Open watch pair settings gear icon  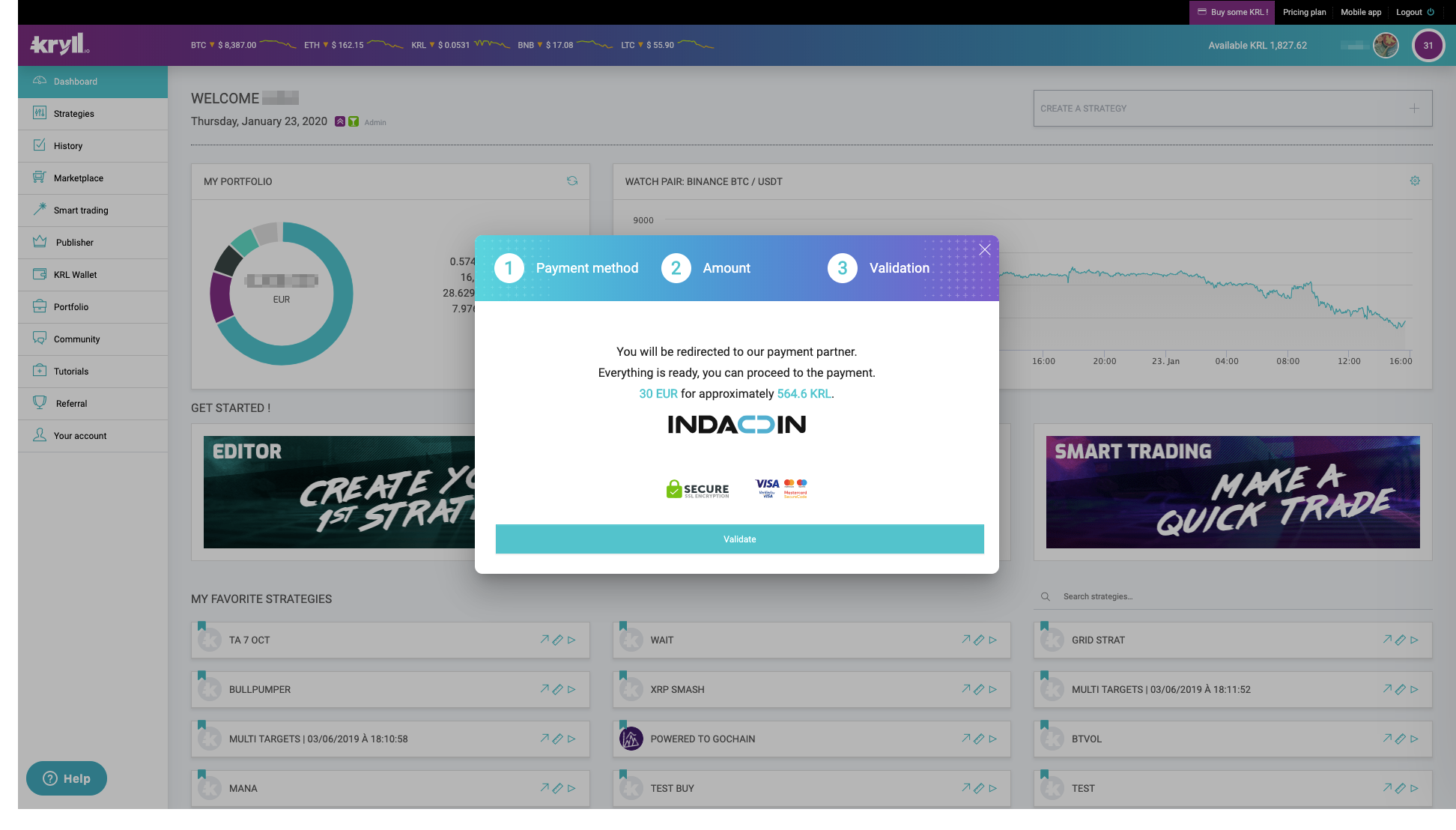pyautogui.click(x=1415, y=181)
